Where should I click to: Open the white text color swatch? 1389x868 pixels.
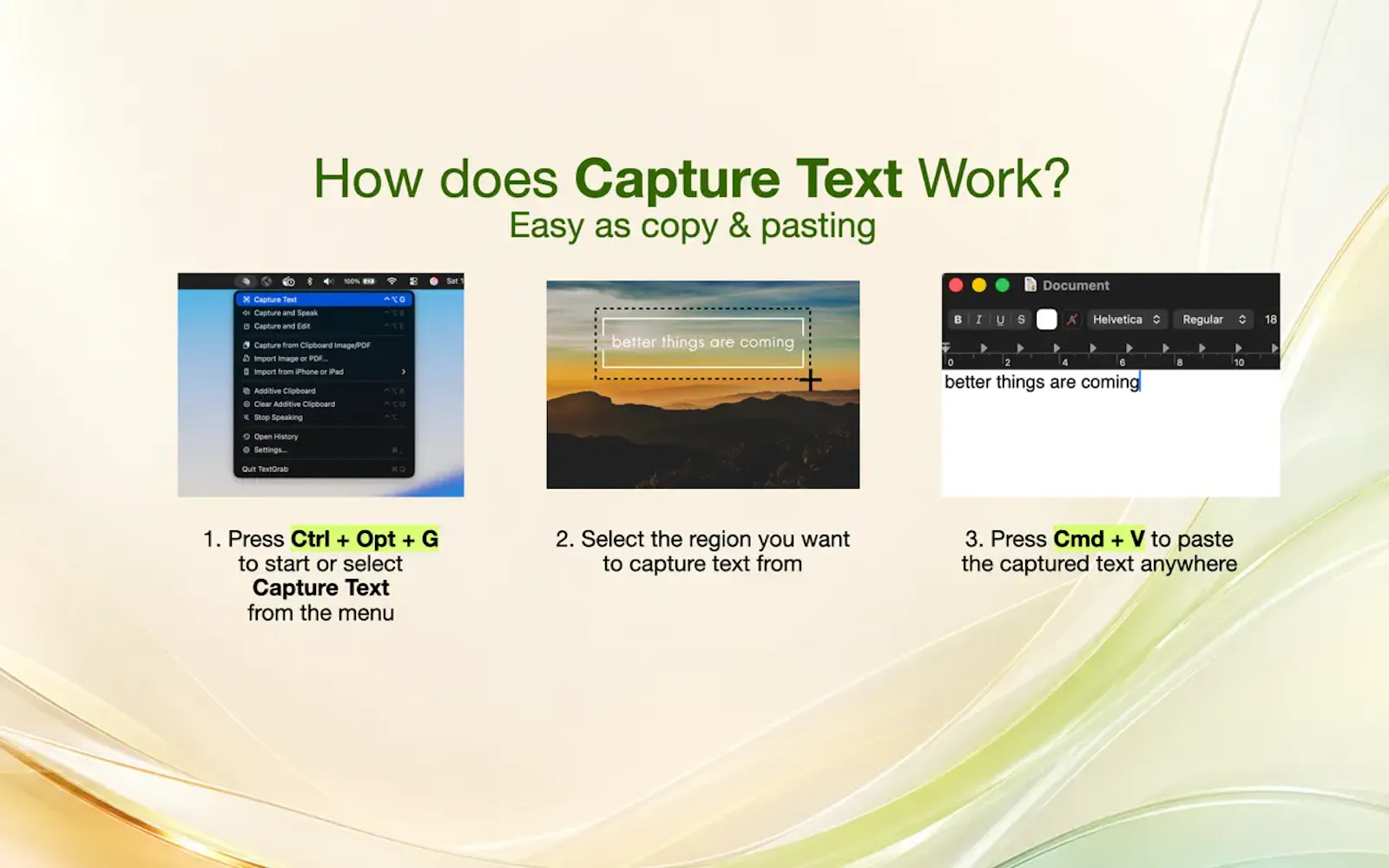[1047, 319]
